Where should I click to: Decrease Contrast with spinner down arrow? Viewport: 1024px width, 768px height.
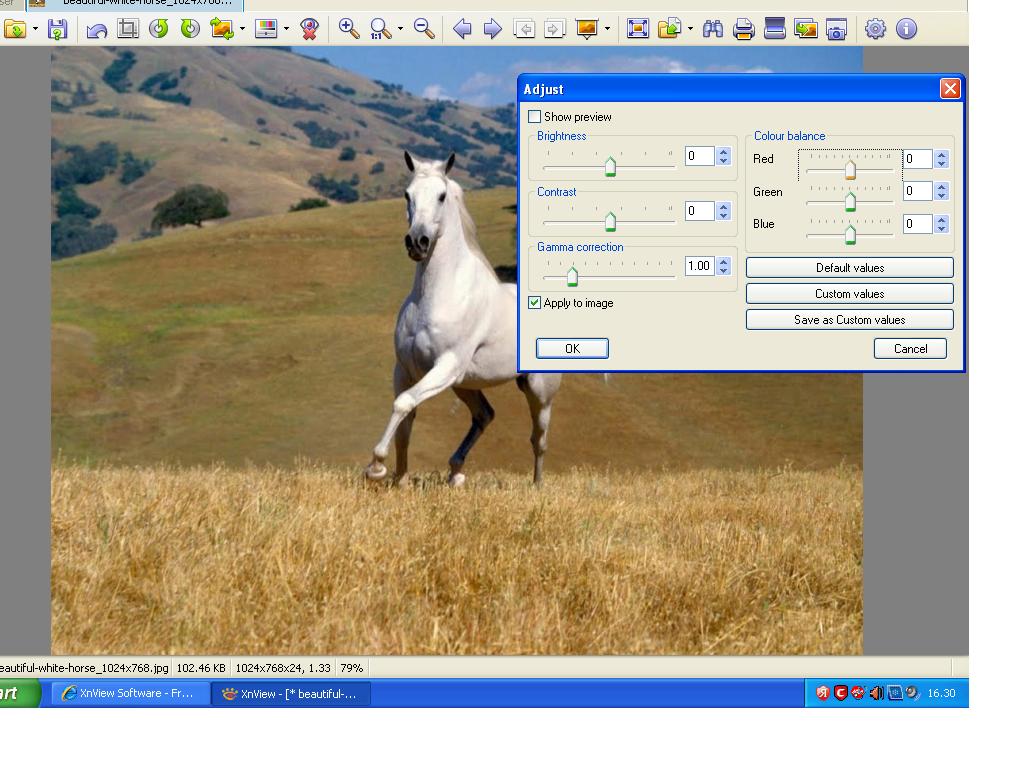tap(723, 216)
